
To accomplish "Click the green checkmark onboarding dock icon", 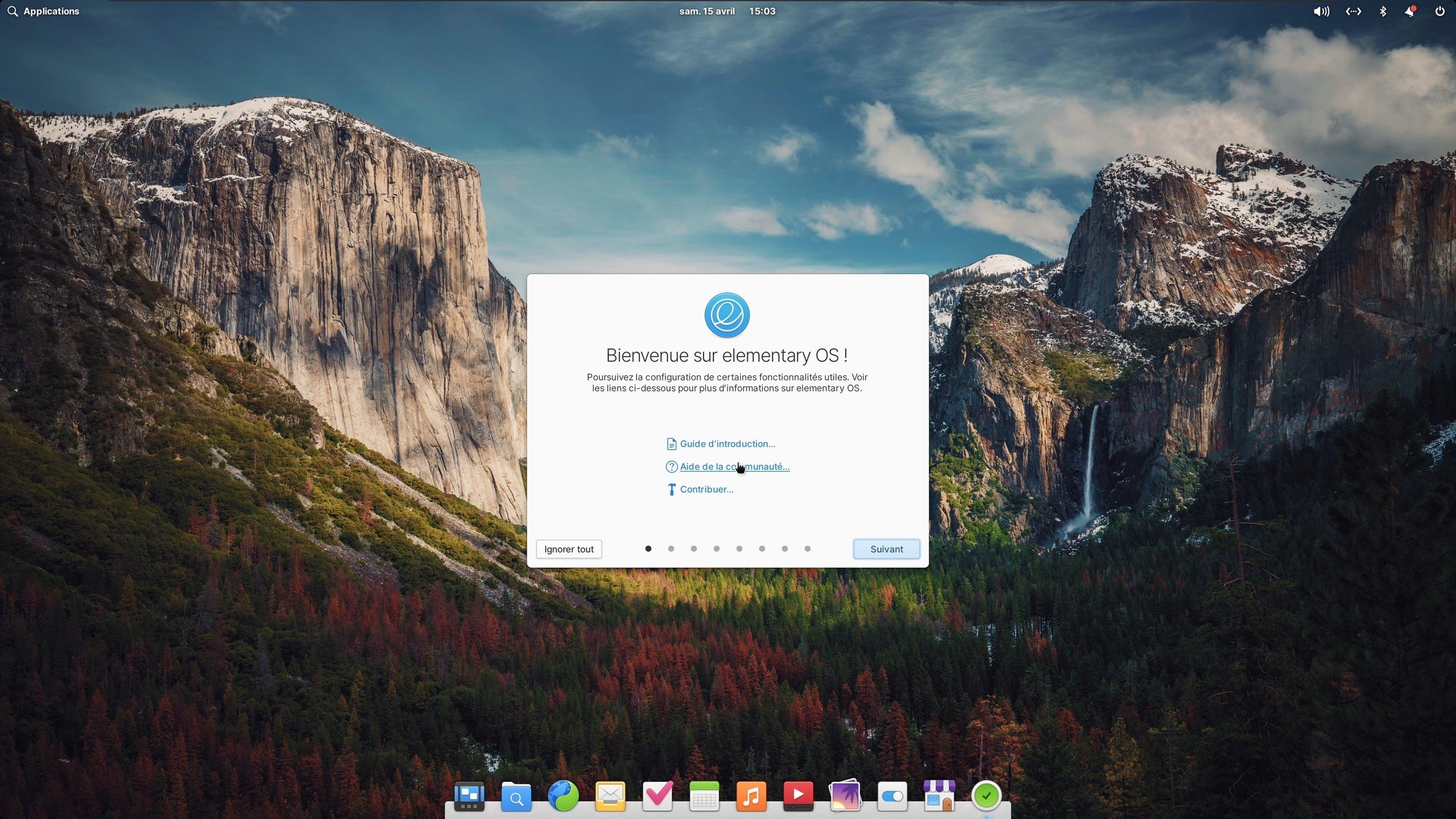I will (x=986, y=796).
